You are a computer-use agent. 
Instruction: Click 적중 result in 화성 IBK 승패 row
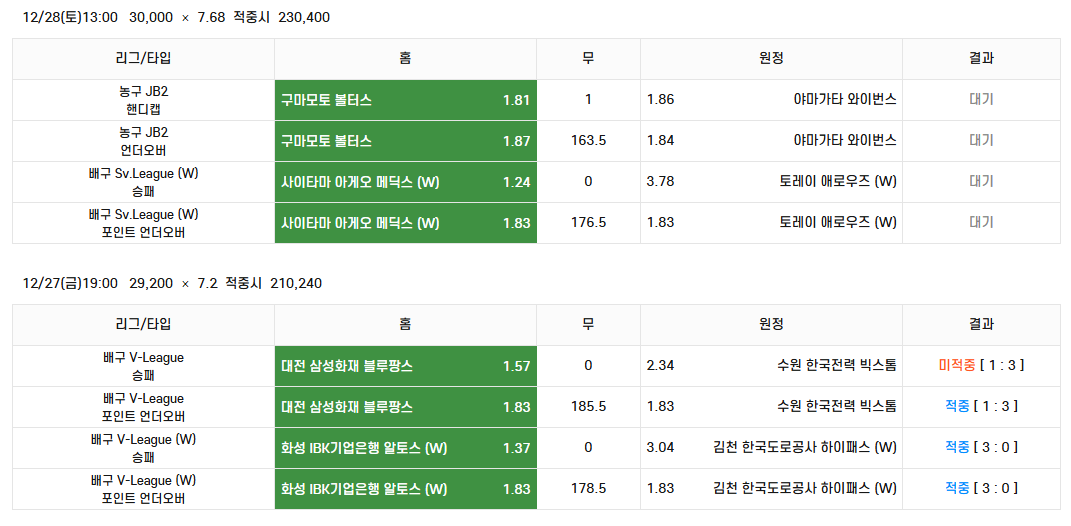[957, 447]
